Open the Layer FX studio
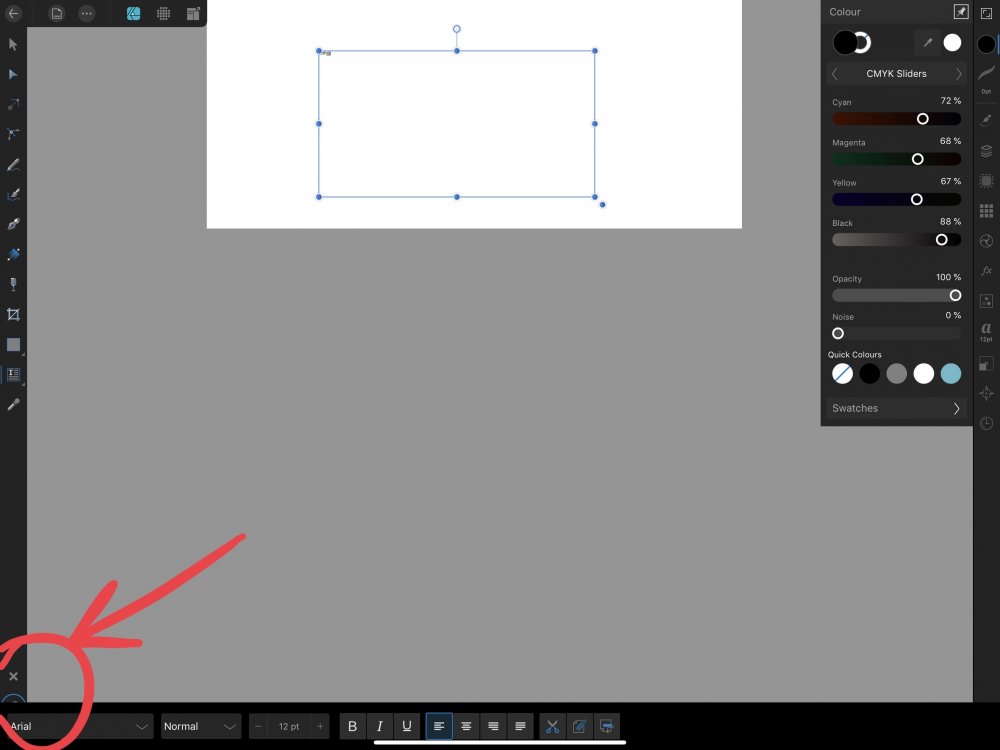The width and height of the screenshot is (1000, 750). (986, 271)
